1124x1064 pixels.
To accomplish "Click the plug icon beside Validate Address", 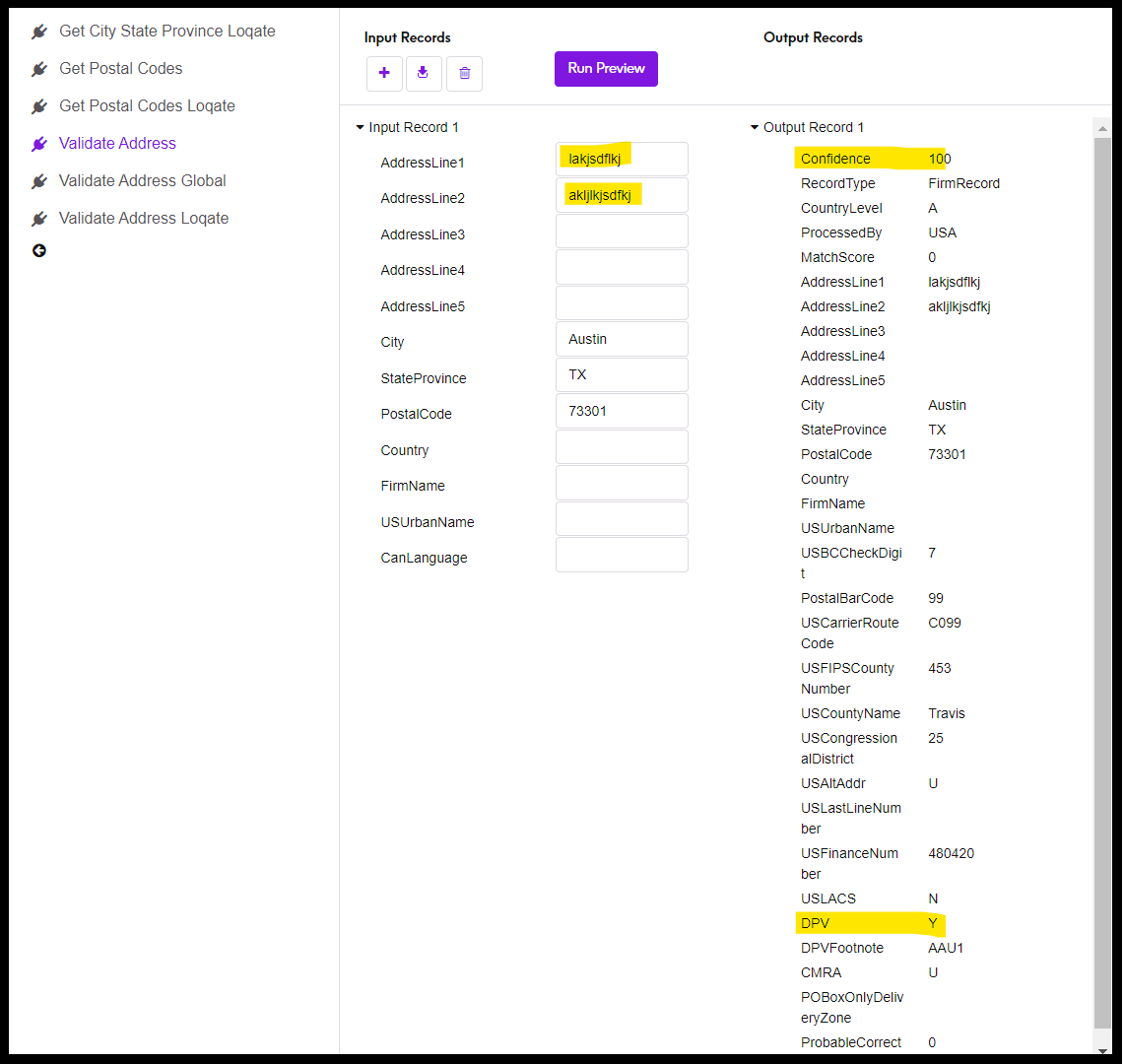I will [38, 143].
